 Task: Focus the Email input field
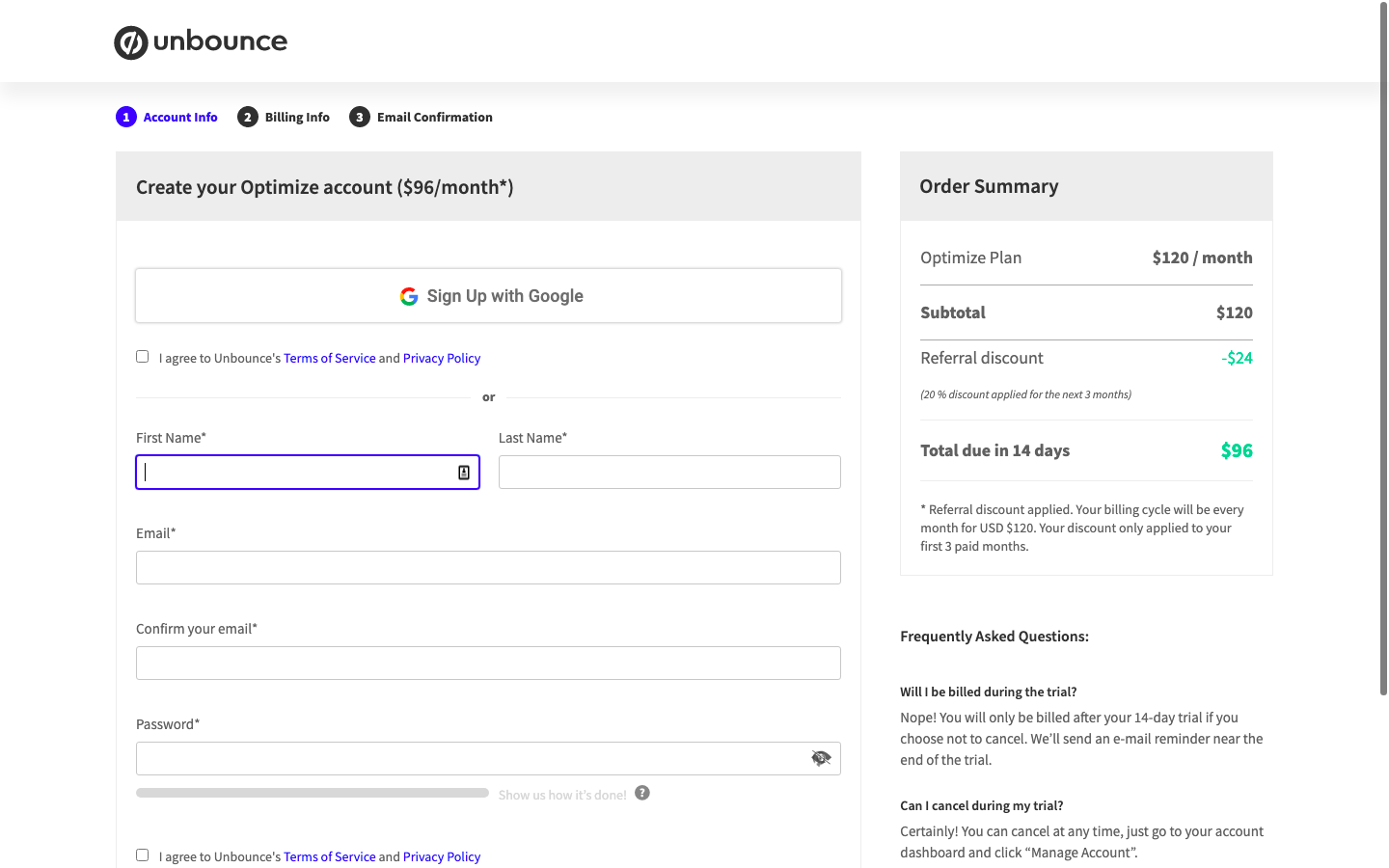pos(488,568)
